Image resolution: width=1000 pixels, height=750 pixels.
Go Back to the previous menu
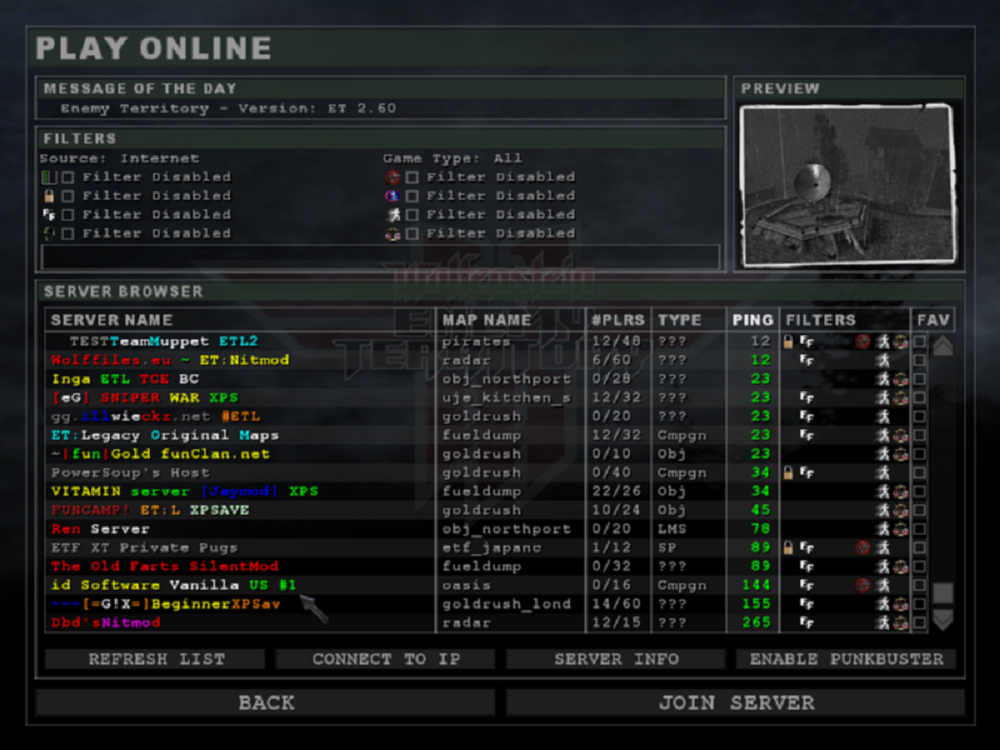265,703
